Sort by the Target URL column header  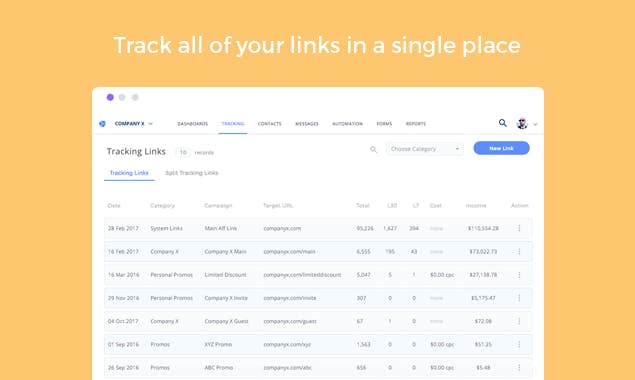coord(278,206)
